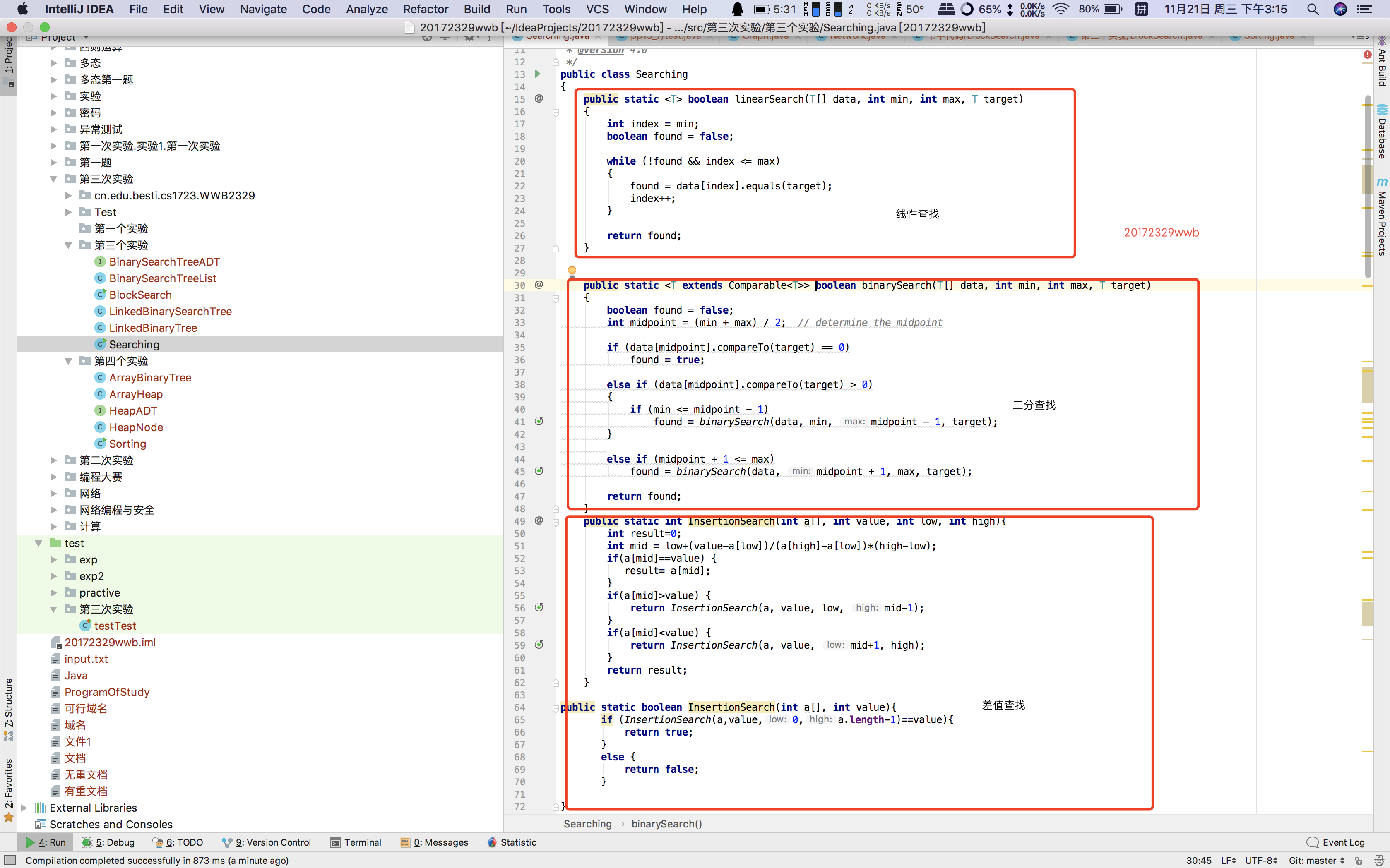This screenshot has width=1390, height=868.
Task: Open the Tools menu
Action: (556, 9)
